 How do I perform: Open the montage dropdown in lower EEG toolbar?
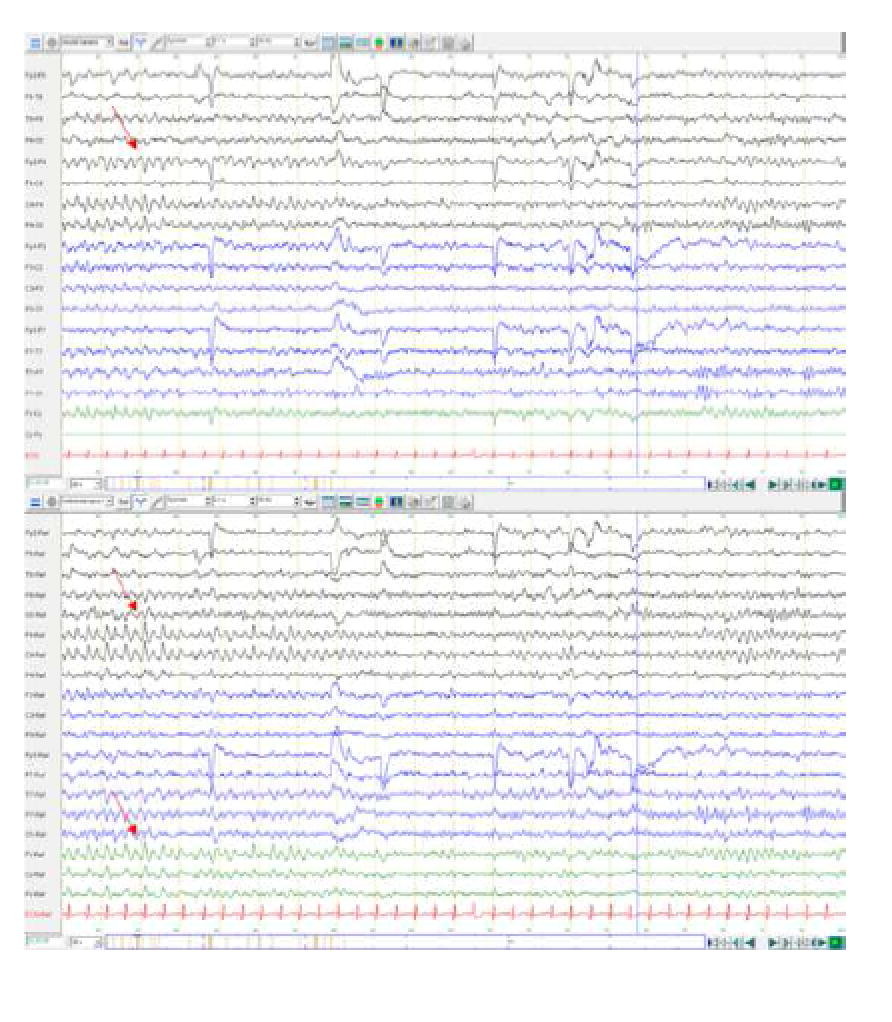click(x=87, y=501)
